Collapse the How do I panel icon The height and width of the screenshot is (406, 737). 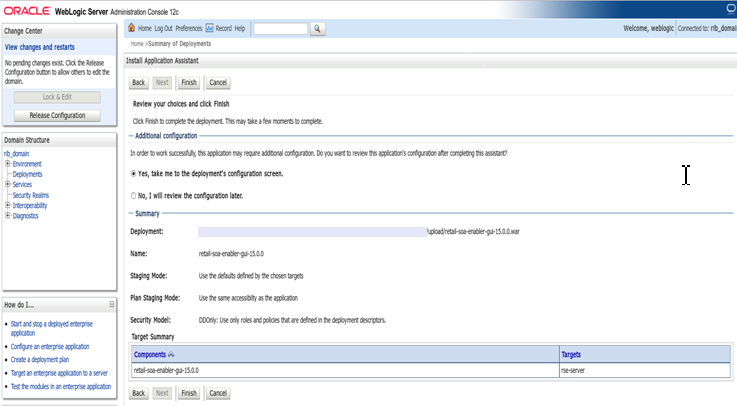(x=112, y=304)
